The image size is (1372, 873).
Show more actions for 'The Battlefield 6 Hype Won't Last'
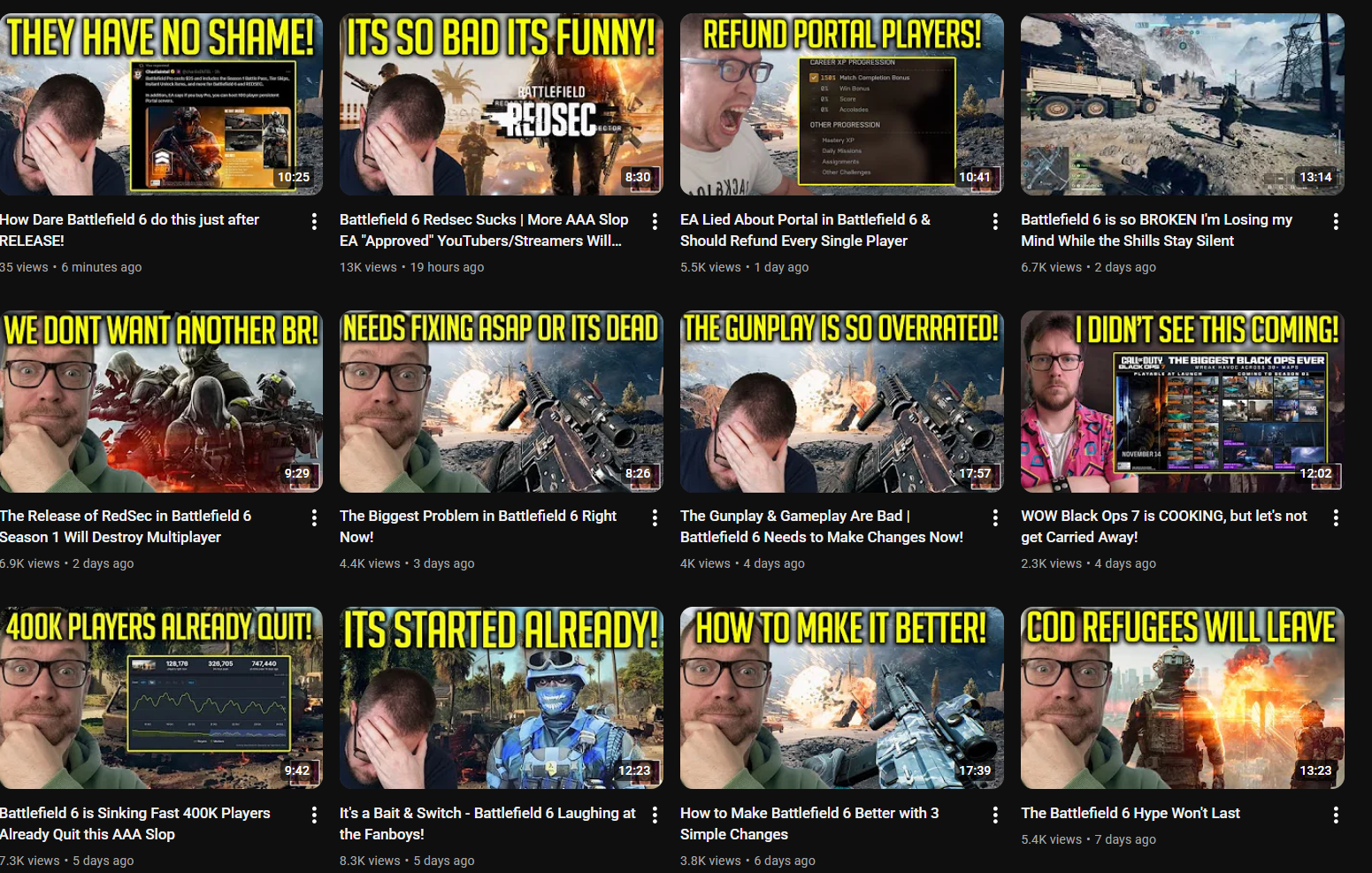point(1336,815)
